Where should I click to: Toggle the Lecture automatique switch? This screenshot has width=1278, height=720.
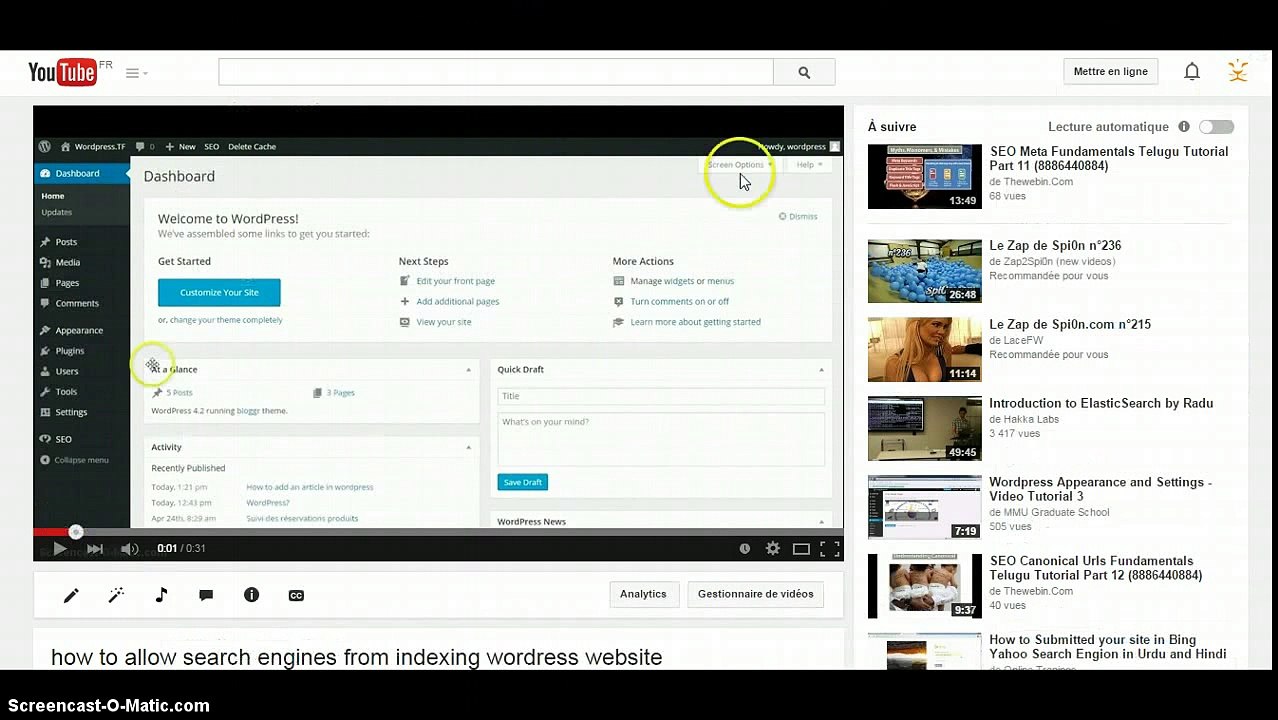tap(1217, 127)
